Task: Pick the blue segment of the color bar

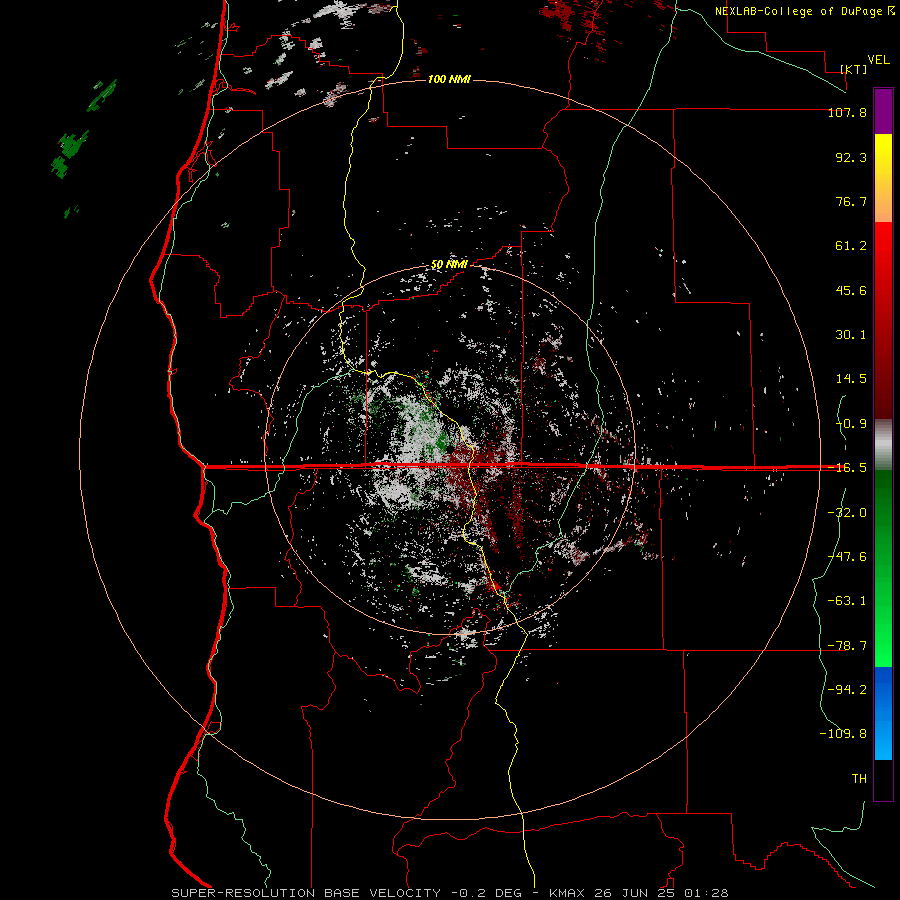Action: tap(883, 713)
